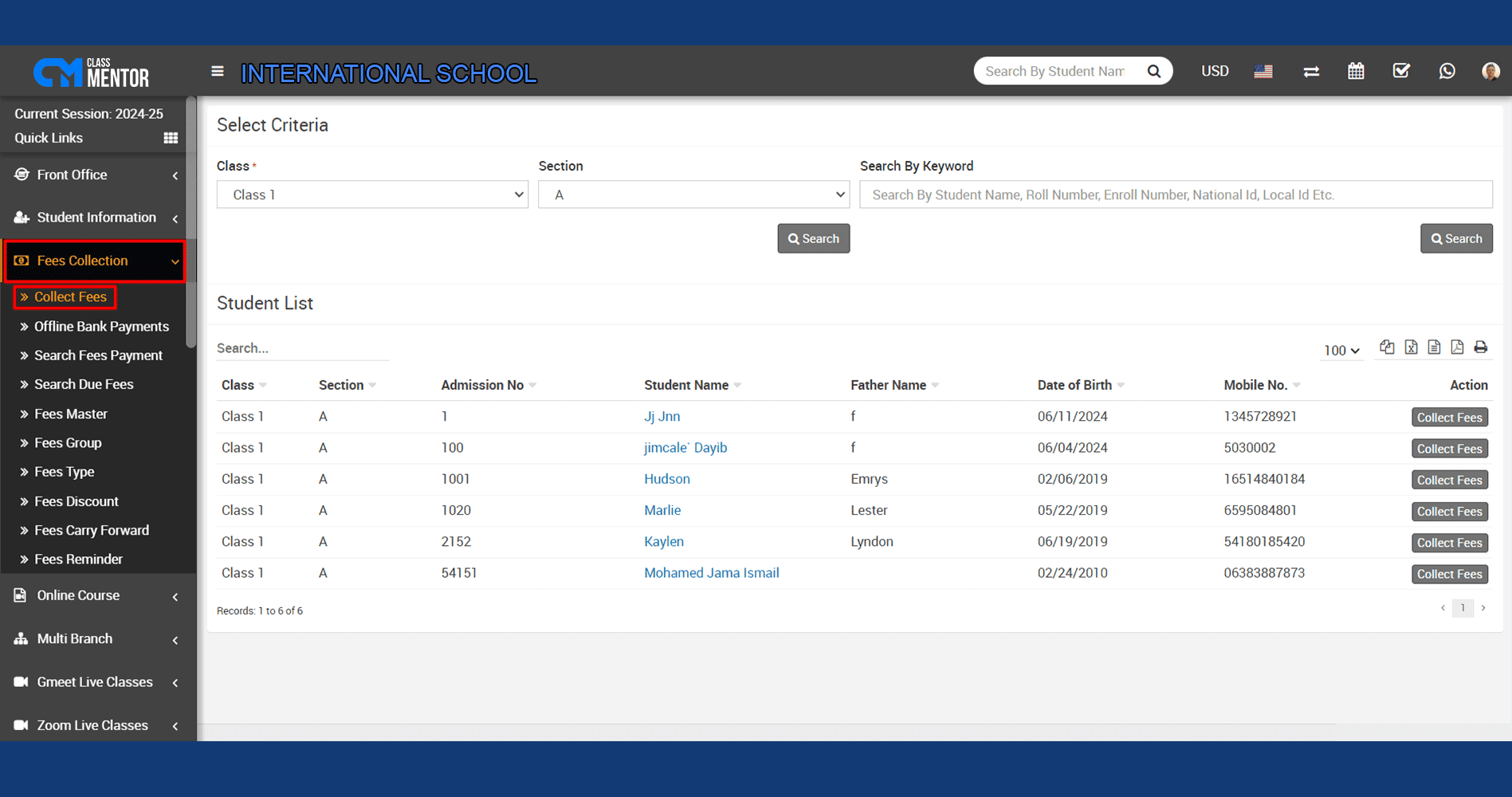
Task: Collect Fees for Hudson
Action: (1449, 480)
